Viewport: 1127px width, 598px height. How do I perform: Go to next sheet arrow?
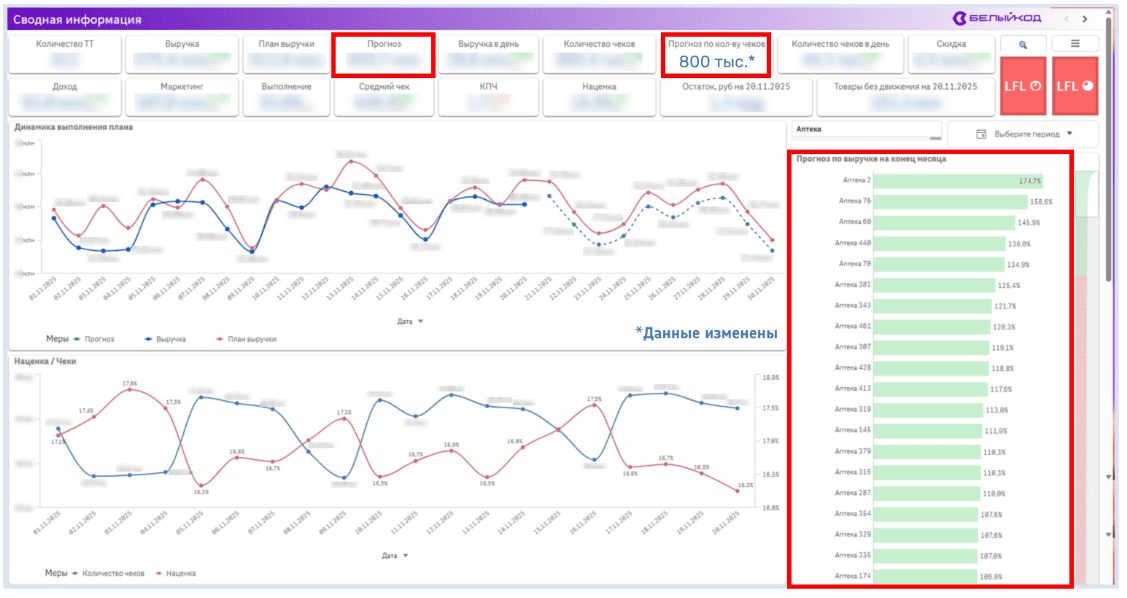tap(1085, 19)
